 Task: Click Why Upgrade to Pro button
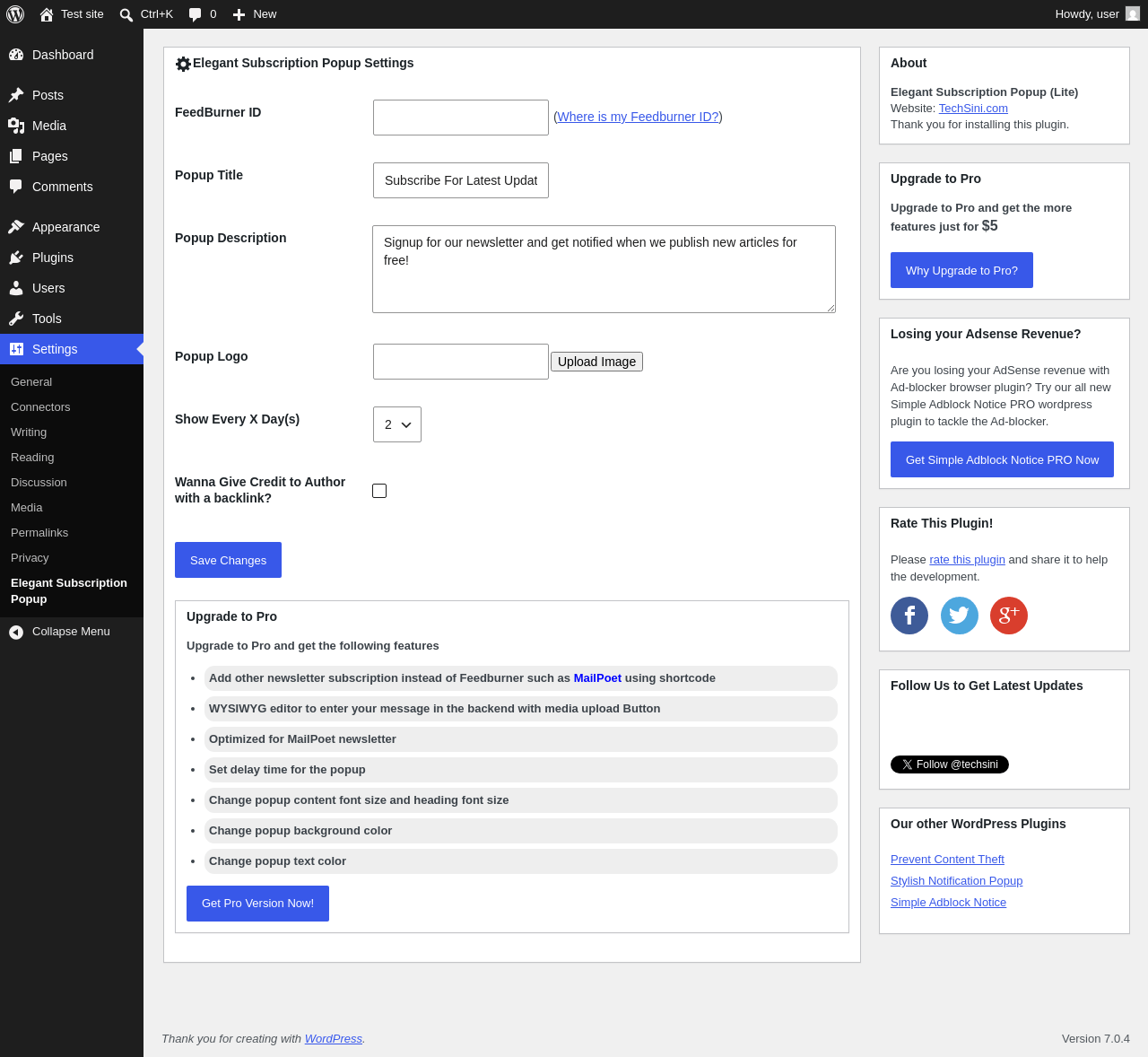961,270
